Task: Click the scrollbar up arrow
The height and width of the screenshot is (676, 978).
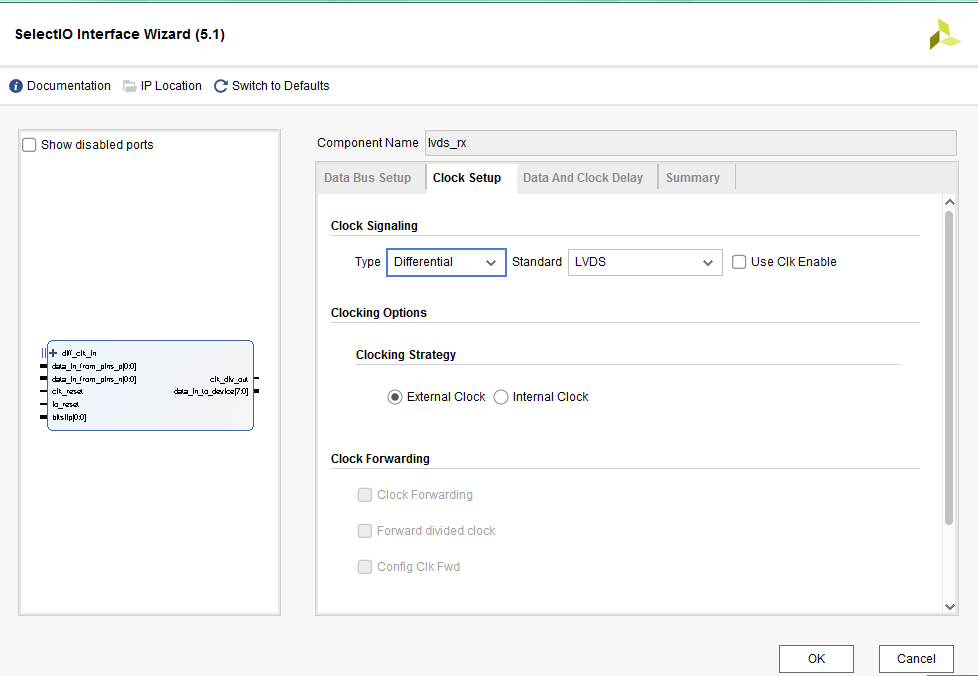Action: (x=949, y=202)
